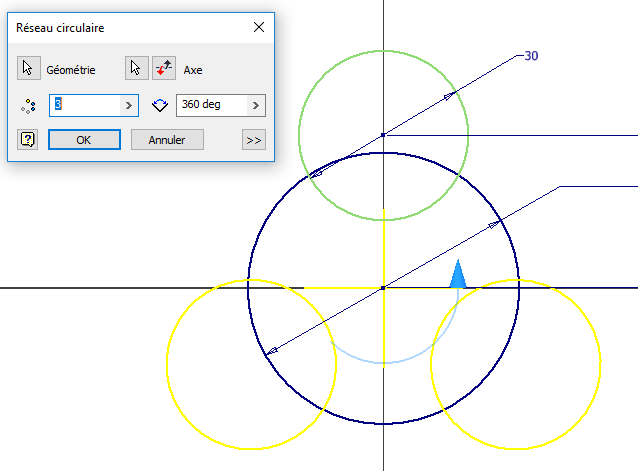The image size is (638, 471).
Task: Expand more options with >> button
Action: pyautogui.click(x=254, y=140)
